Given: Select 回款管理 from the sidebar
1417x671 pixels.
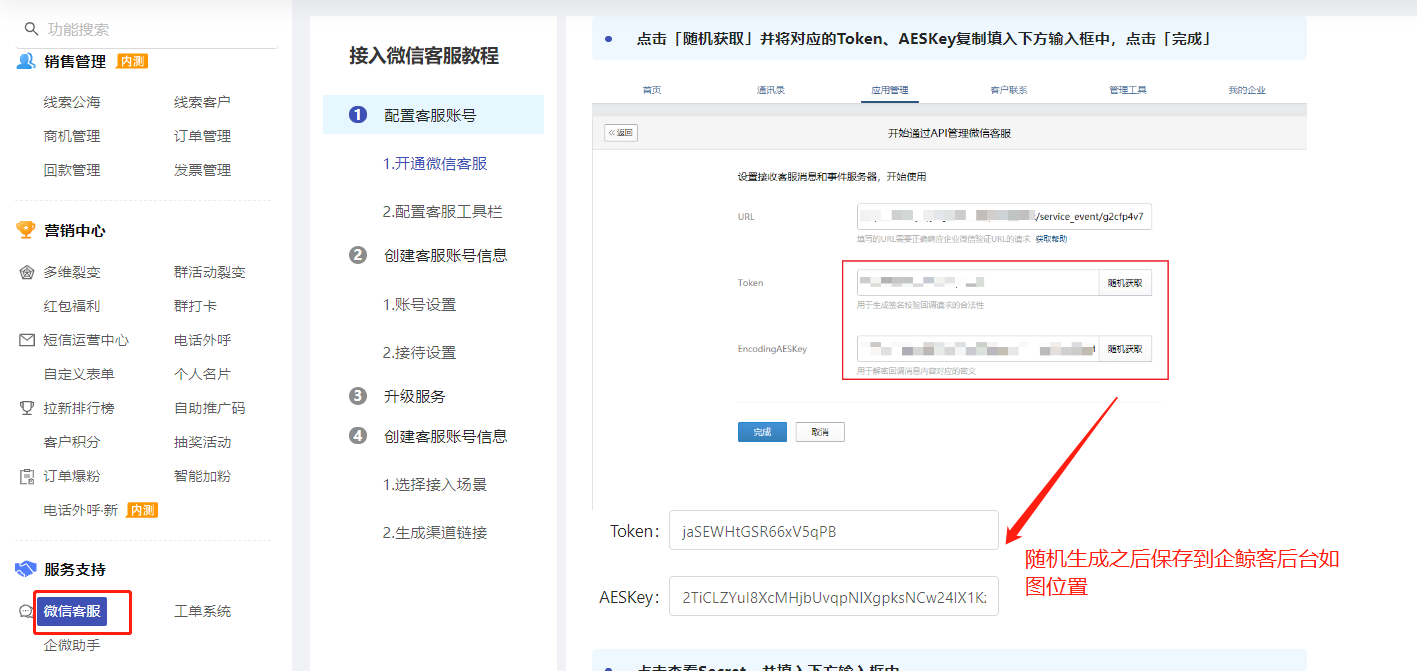Looking at the screenshot, I should pyautogui.click(x=72, y=170).
